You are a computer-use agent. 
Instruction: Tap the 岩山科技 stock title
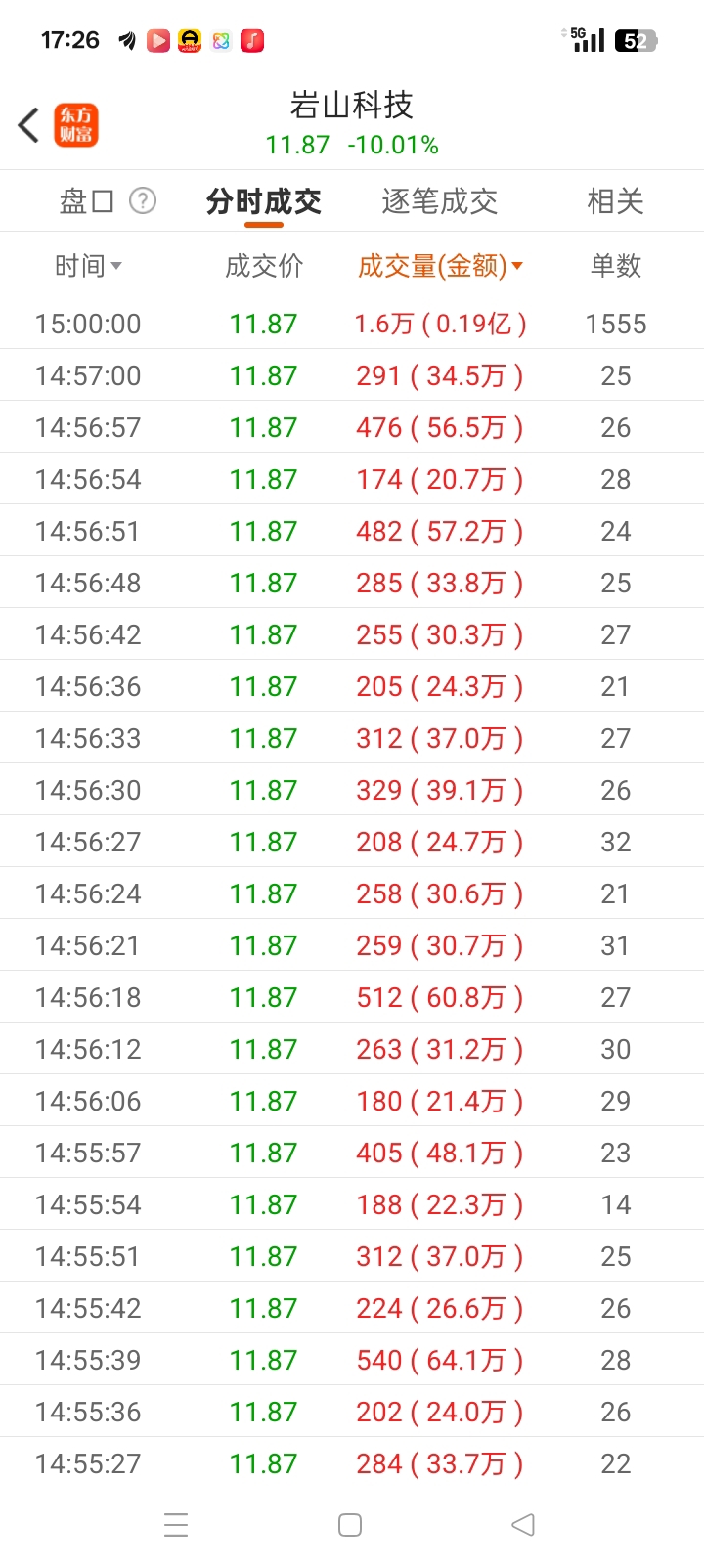(352, 106)
